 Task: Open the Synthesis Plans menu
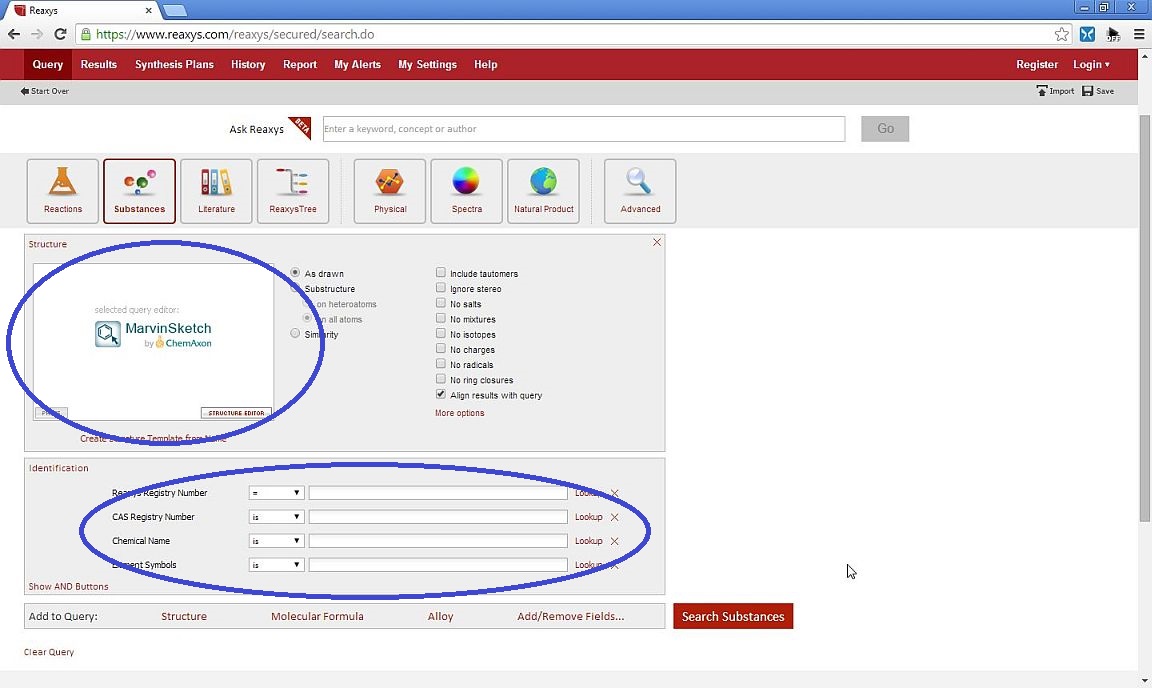174,65
